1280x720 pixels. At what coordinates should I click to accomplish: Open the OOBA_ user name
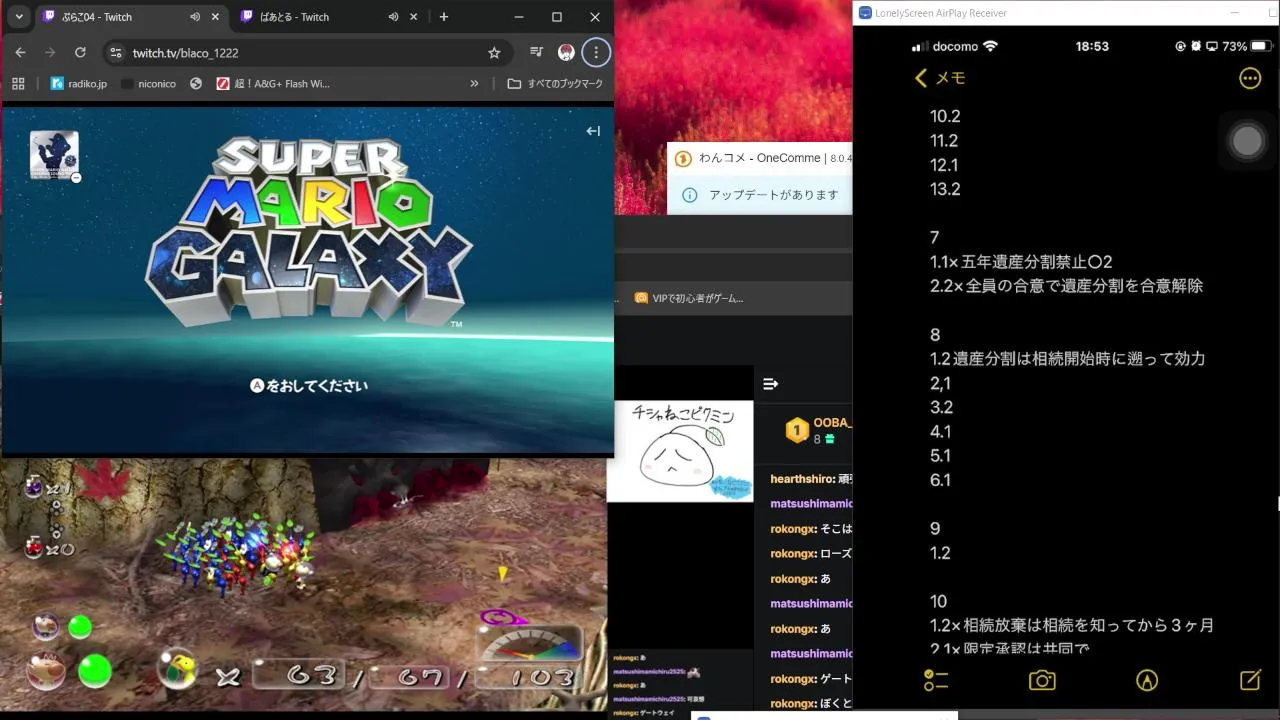click(x=832, y=423)
